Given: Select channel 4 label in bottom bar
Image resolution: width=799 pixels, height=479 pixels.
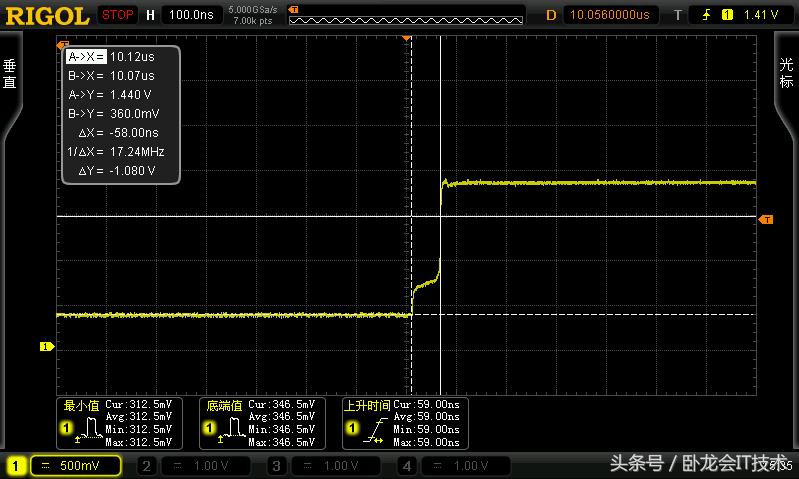Looking at the screenshot, I should (x=406, y=466).
